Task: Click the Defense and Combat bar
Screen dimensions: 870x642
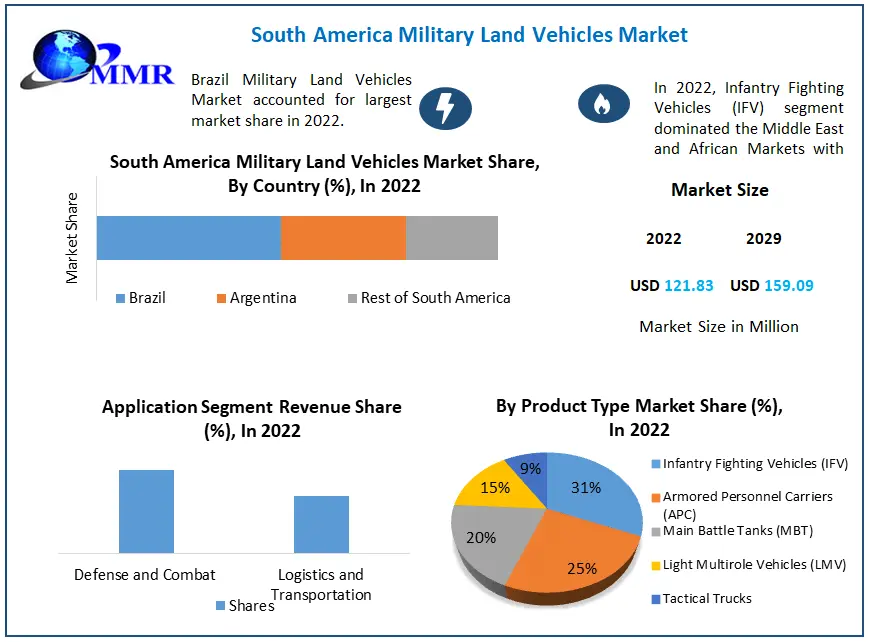Action: click(x=146, y=511)
